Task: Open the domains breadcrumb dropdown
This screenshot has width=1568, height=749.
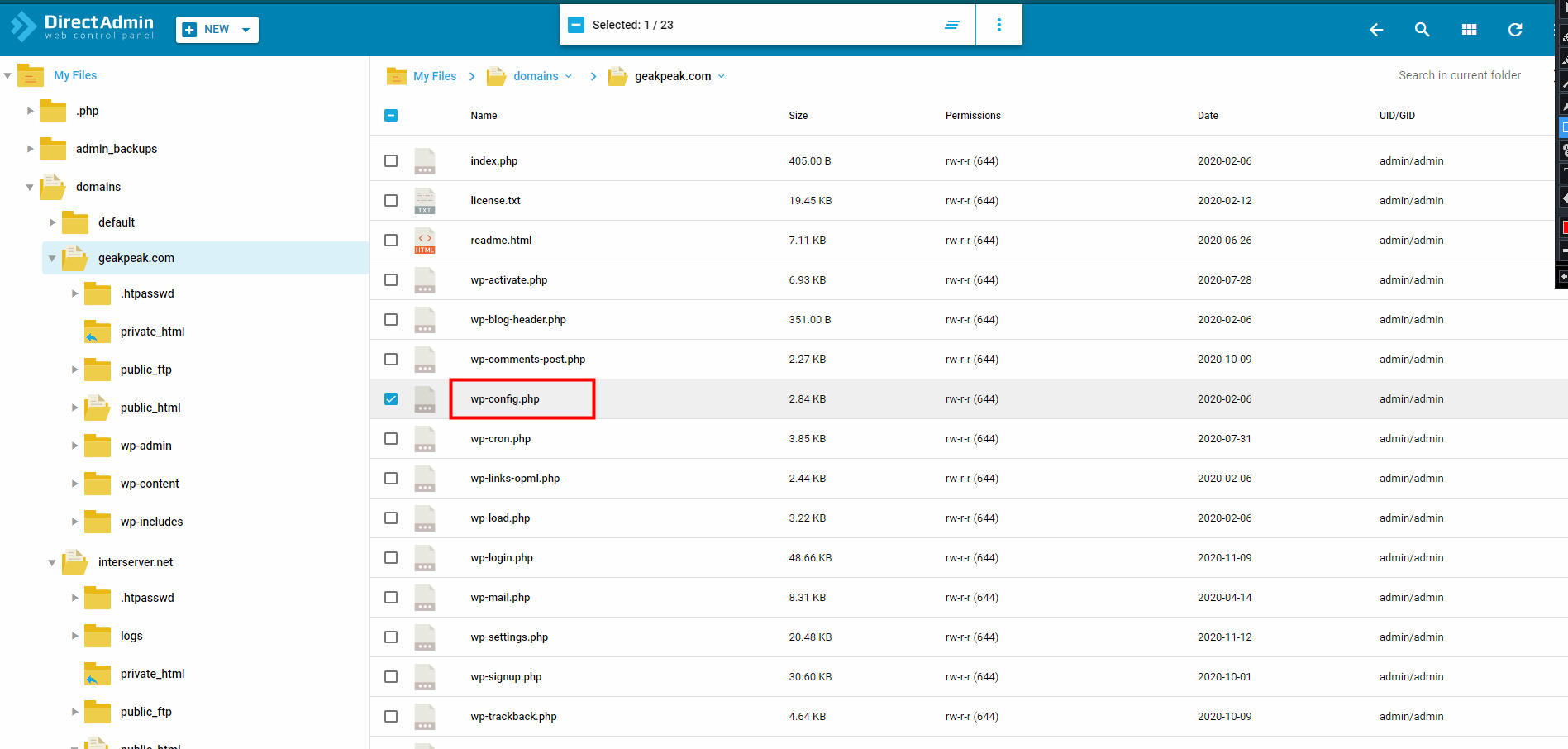Action: pyautogui.click(x=569, y=76)
